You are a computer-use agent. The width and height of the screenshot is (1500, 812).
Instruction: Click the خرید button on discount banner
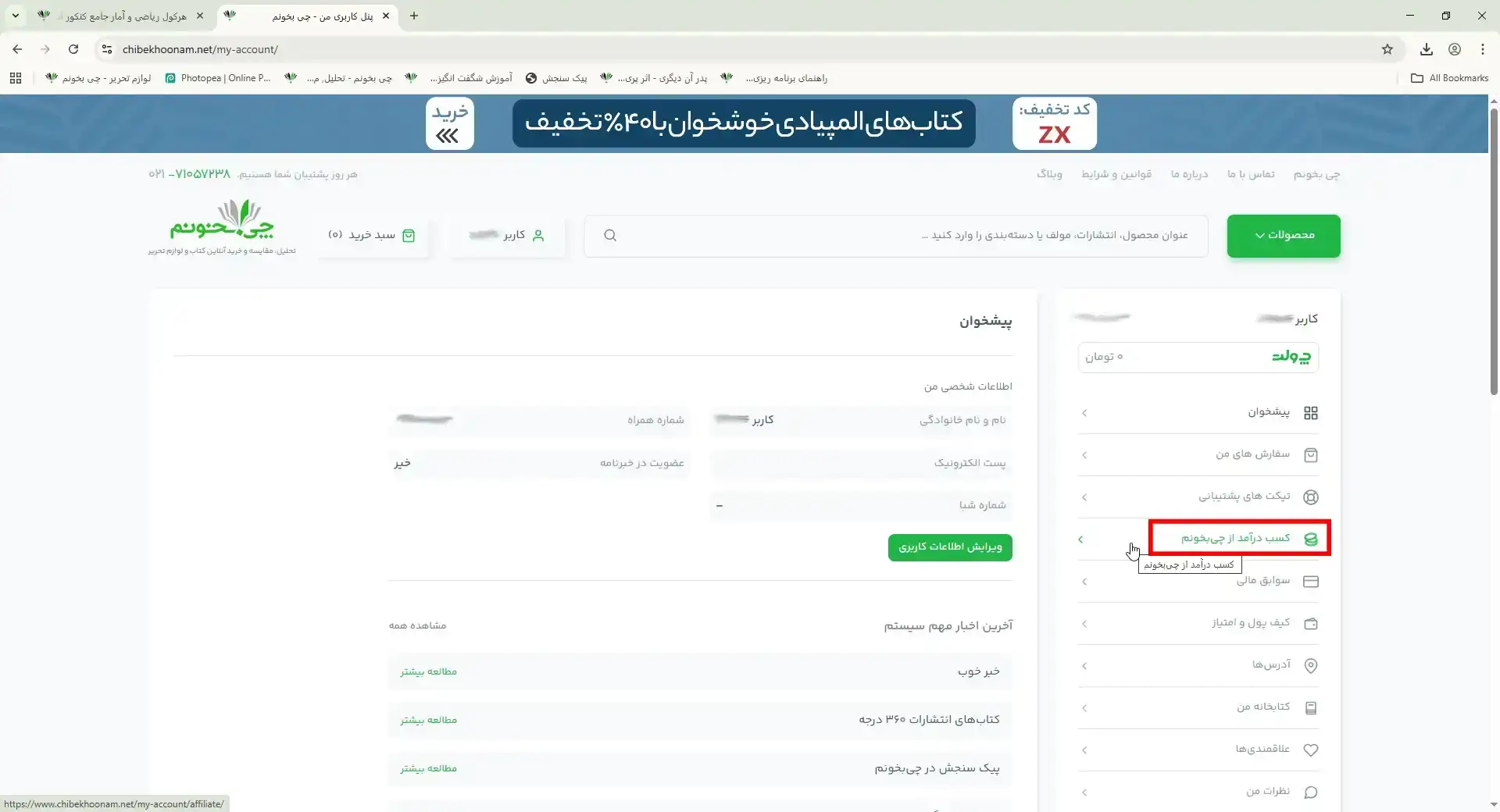tap(449, 123)
